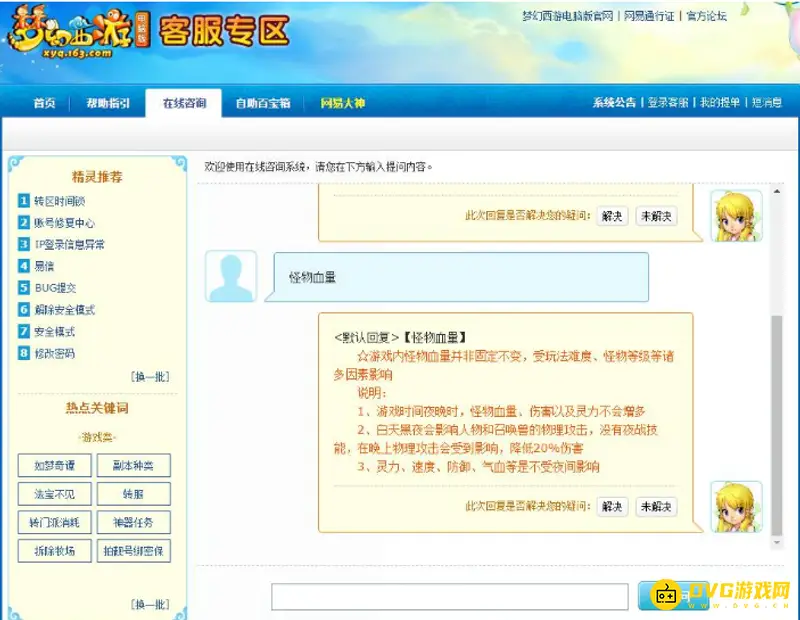Image resolution: width=800 pixels, height=620 pixels.
Task: Open the 自助百宝箱 tab
Action: [263, 103]
